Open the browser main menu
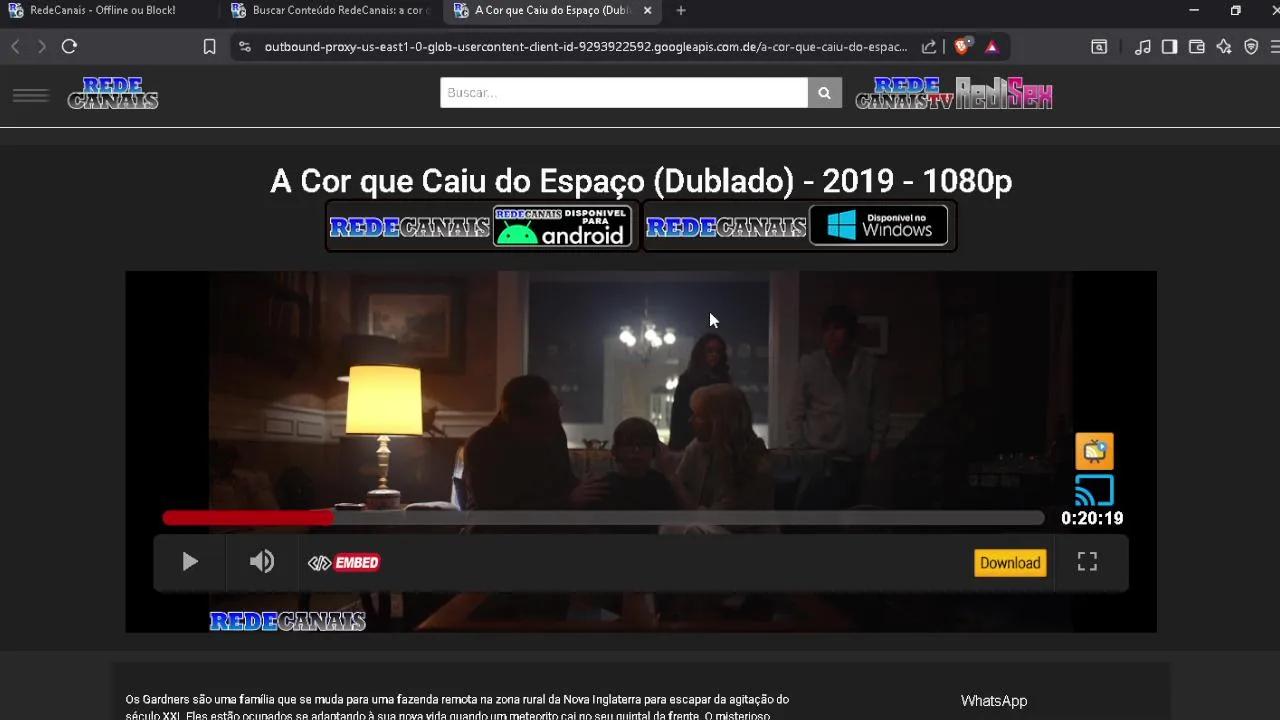 click(x=1275, y=47)
